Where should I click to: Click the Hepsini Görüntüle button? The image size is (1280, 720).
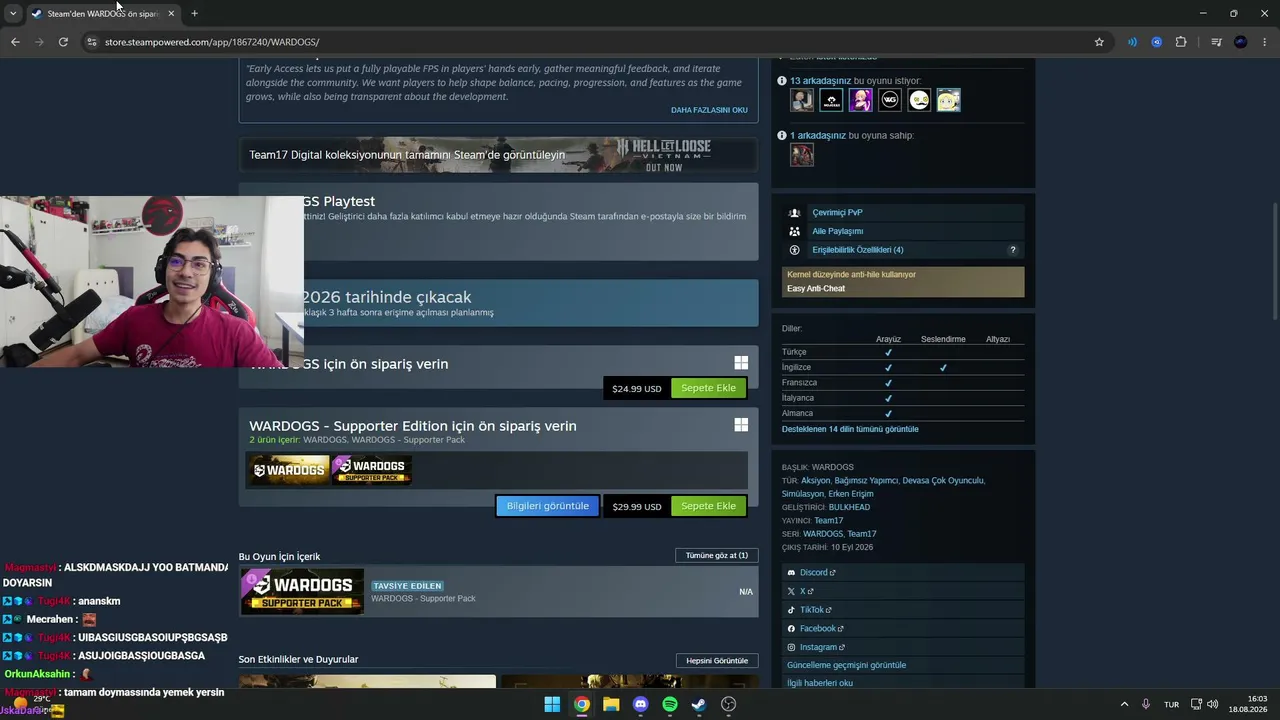(717, 661)
